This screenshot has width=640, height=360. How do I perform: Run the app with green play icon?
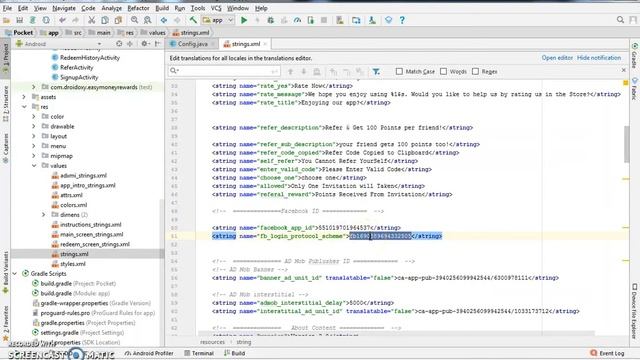[244, 20]
